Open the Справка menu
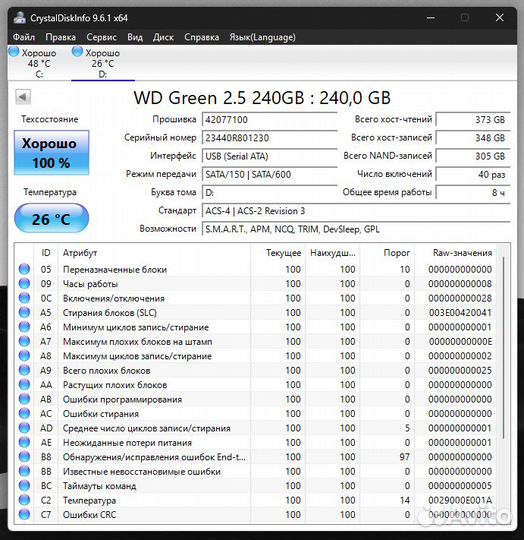This screenshot has height=540, width=524. coord(201,37)
